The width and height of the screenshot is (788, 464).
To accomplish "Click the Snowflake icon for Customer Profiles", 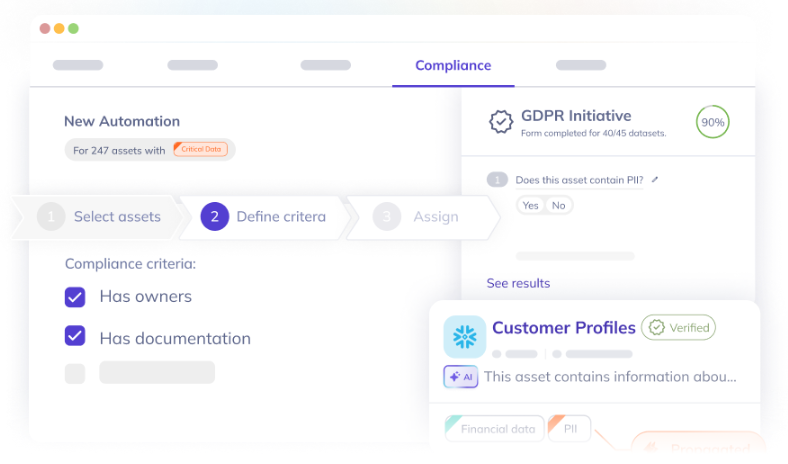I will coord(464,336).
